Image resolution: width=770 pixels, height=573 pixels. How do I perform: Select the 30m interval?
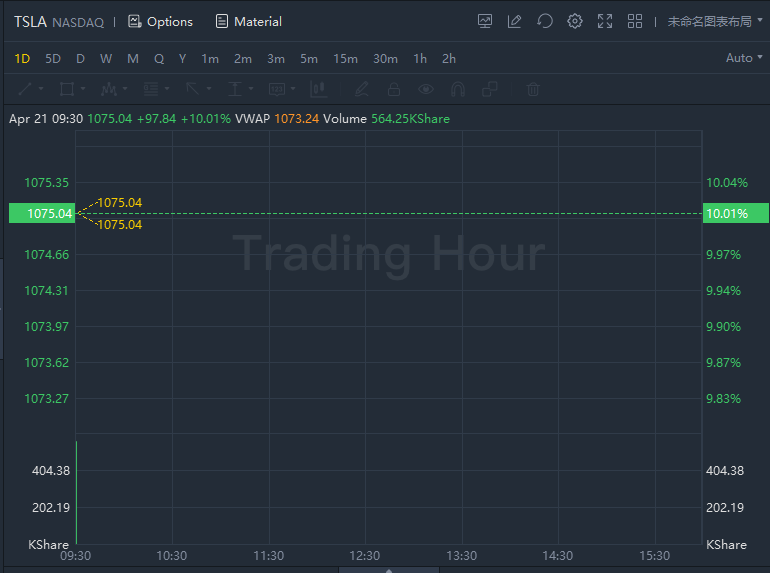click(x=385, y=59)
